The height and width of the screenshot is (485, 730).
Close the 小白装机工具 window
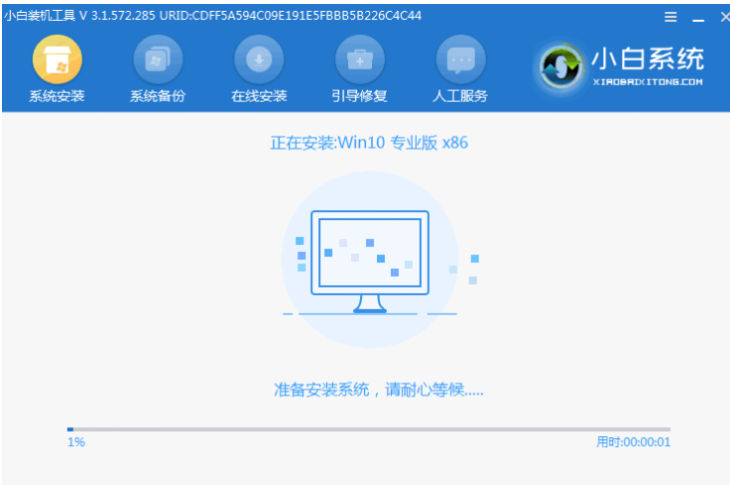tap(723, 17)
